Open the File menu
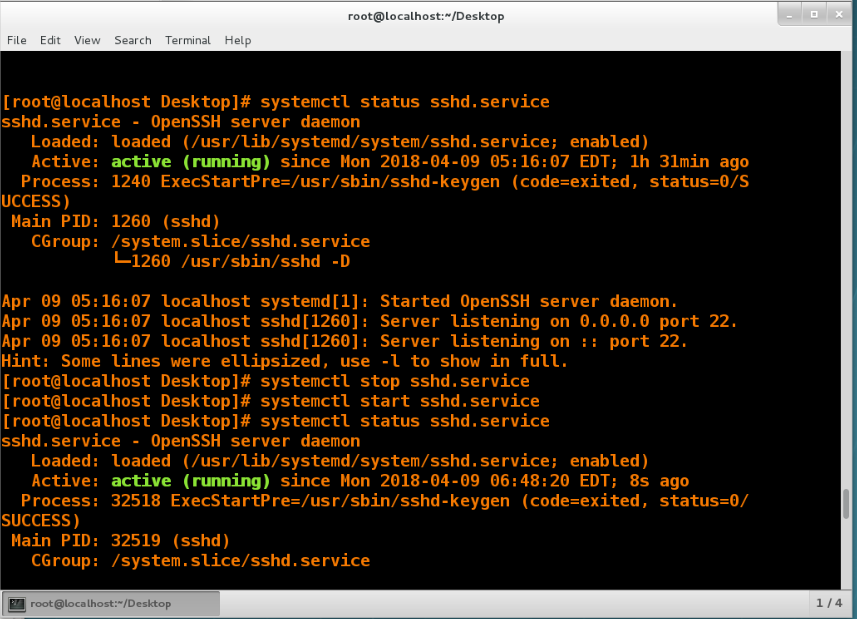The width and height of the screenshot is (857, 619). 16,40
